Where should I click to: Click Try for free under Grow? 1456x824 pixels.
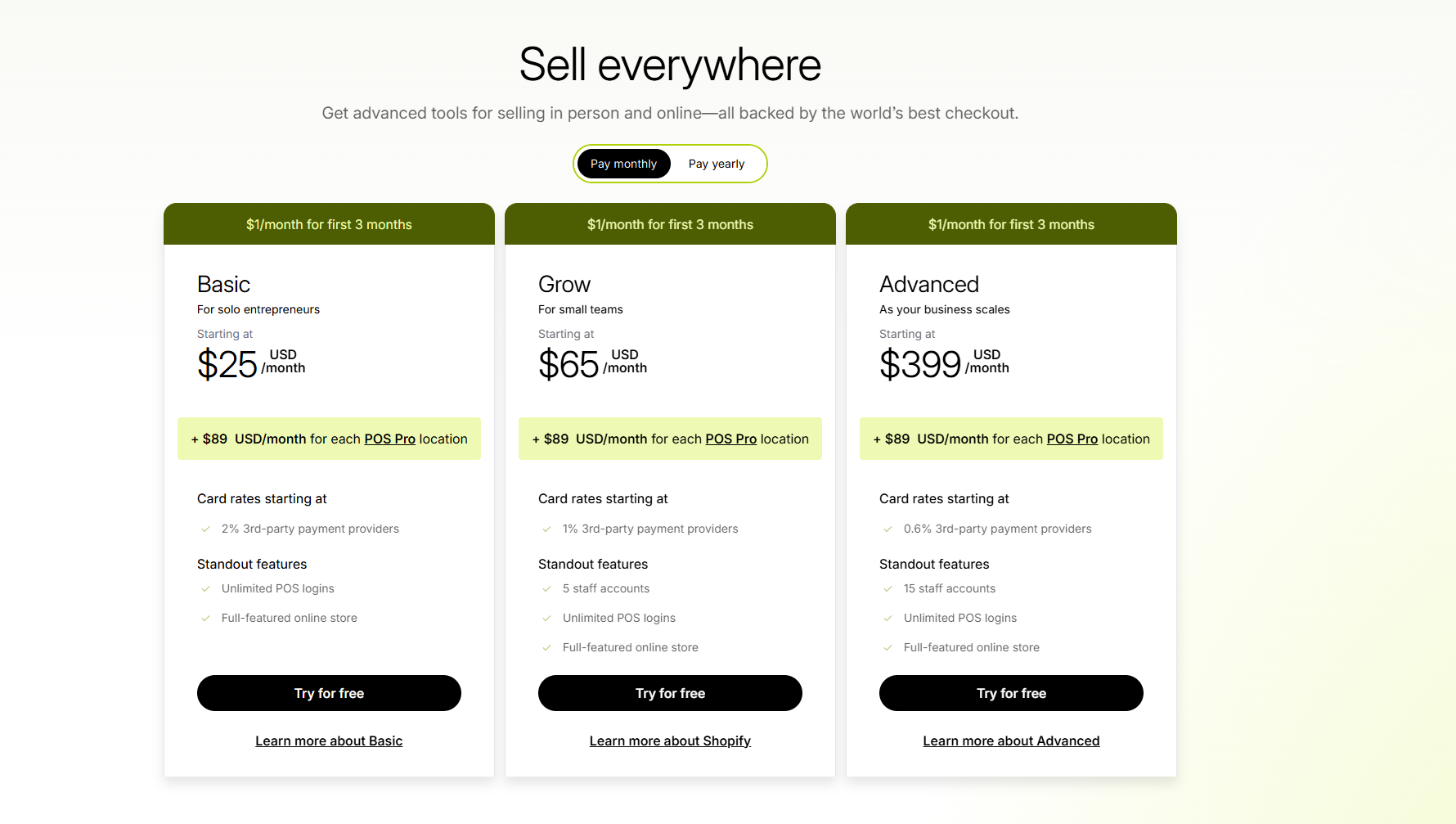[670, 693]
